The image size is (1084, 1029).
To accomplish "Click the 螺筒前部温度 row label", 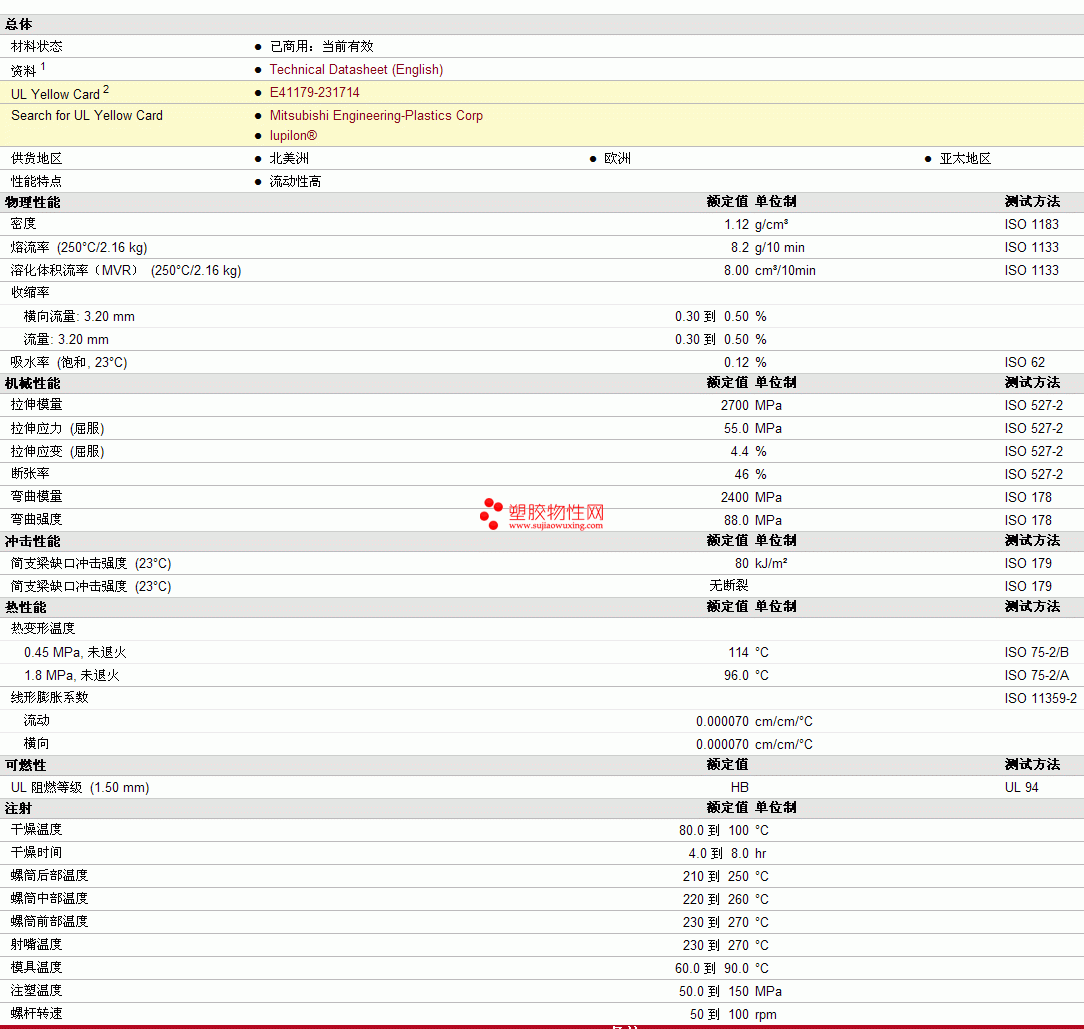I will pos(50,921).
